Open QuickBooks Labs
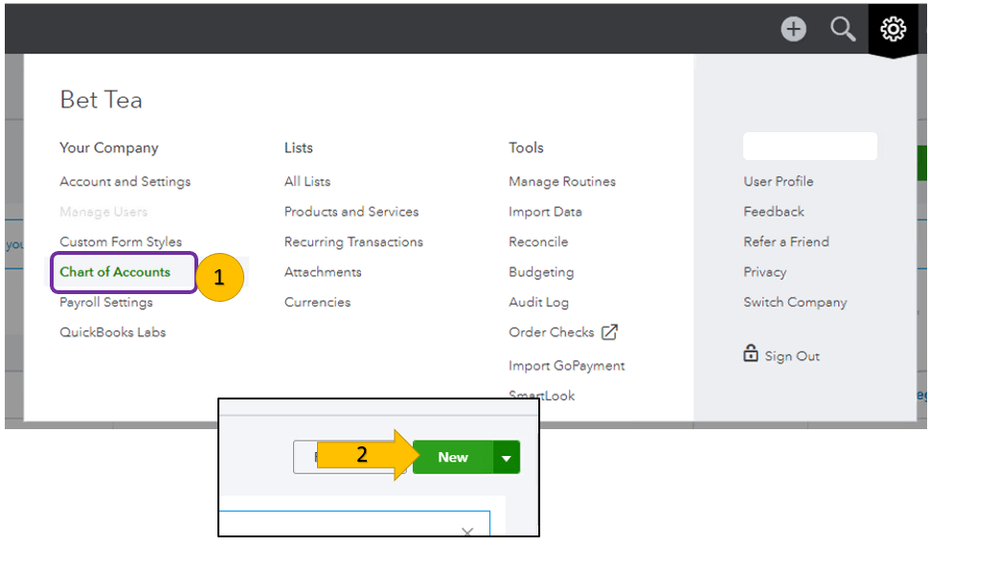This screenshot has width=998, height=570. coord(112,332)
